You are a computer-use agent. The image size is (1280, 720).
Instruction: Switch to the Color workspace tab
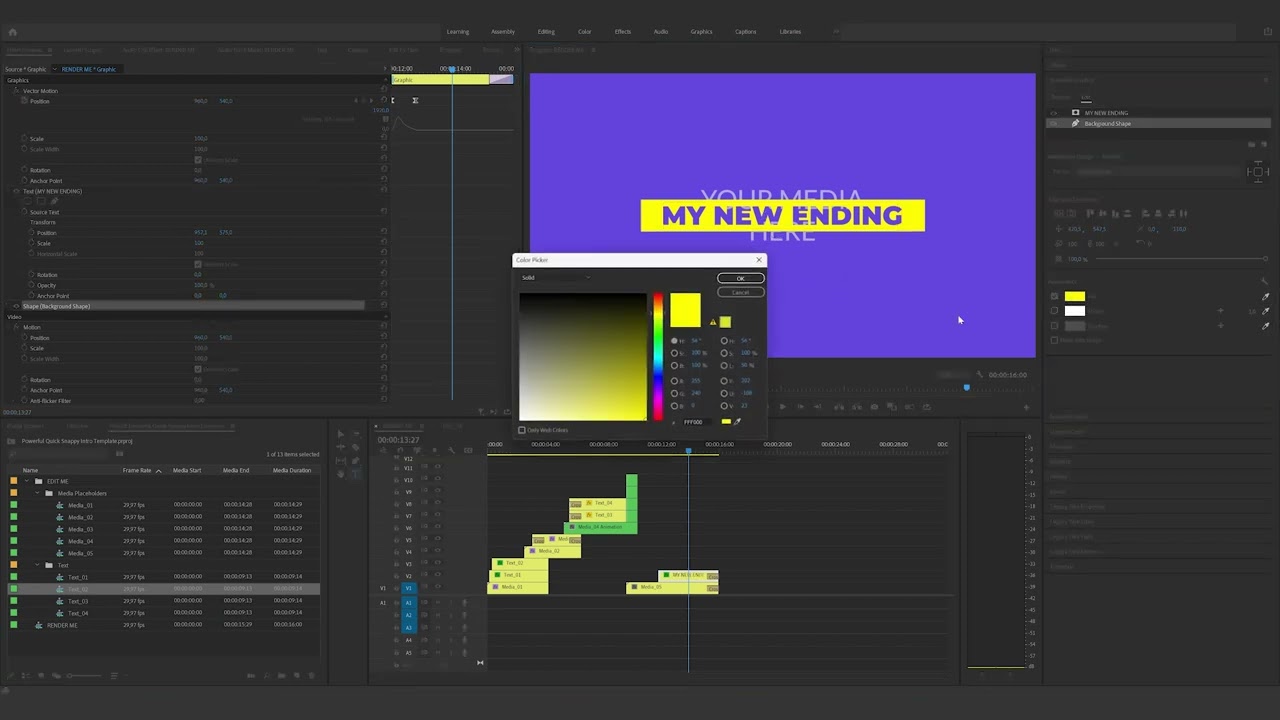pos(585,32)
